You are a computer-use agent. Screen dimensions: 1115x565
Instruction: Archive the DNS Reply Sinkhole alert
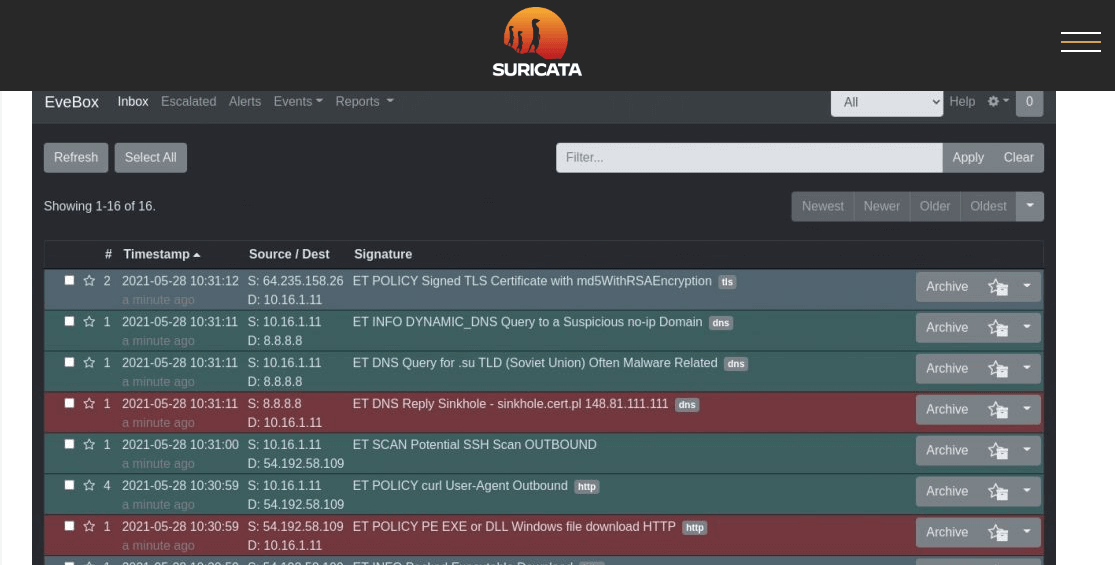947,409
